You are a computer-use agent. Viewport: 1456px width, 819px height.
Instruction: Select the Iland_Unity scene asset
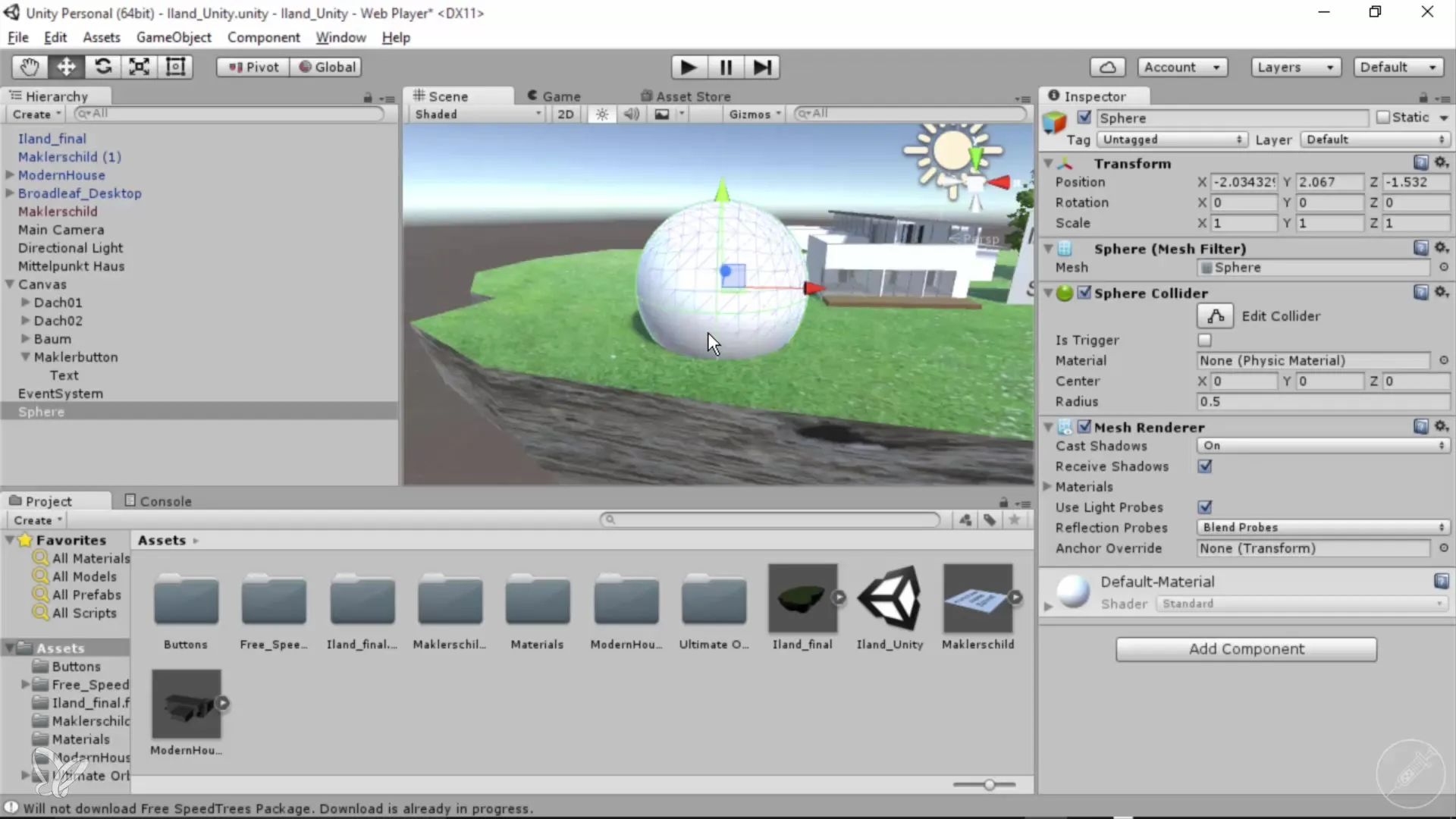pyautogui.click(x=890, y=607)
